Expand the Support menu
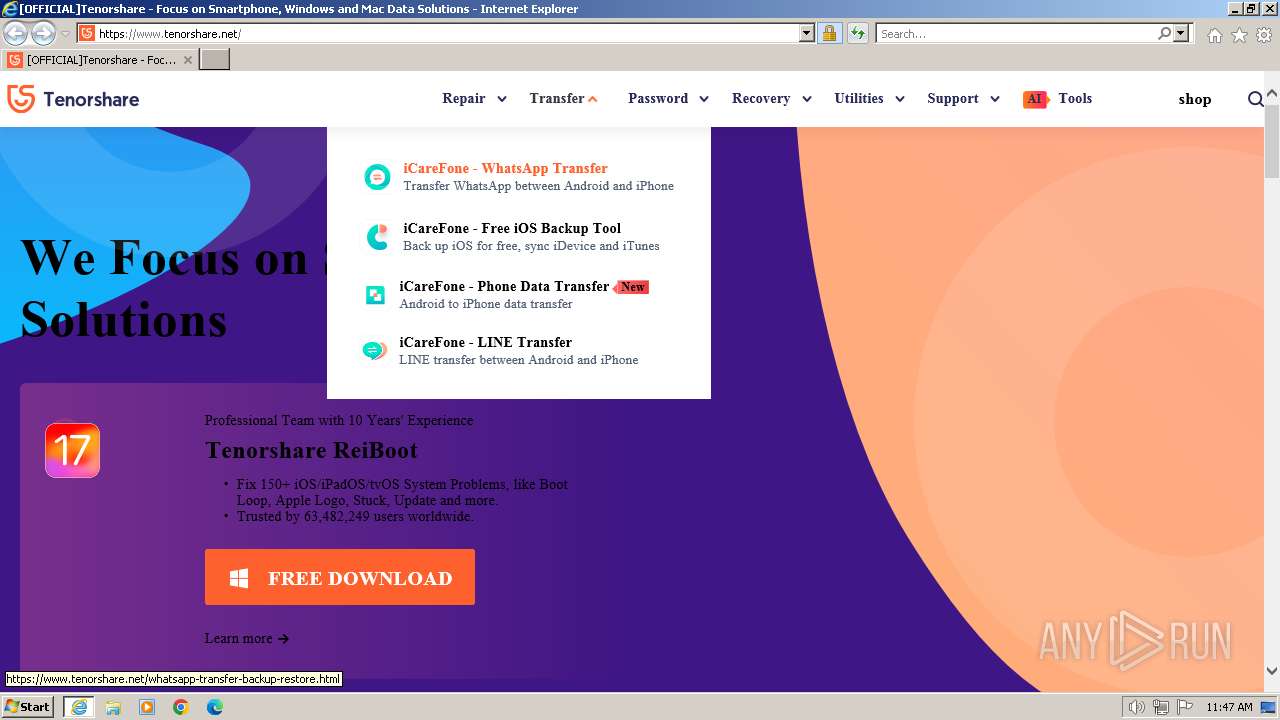 click(963, 99)
